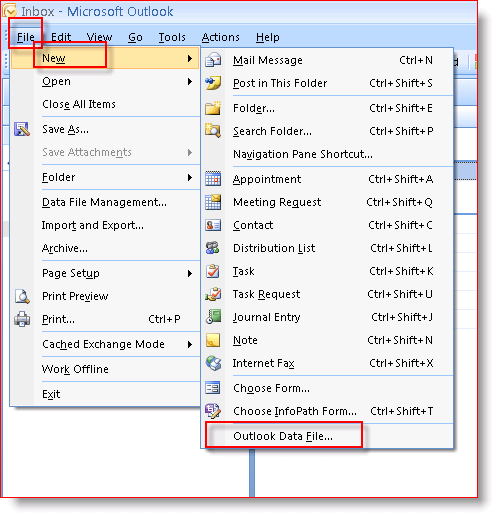This screenshot has width=496, height=516.
Task: Select Choose Form... entry
Action: click(x=327, y=388)
